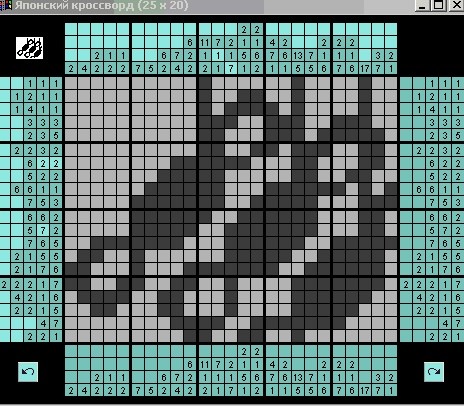
Task: Mark clue 17 in bottom column hints
Action: tap(365, 390)
